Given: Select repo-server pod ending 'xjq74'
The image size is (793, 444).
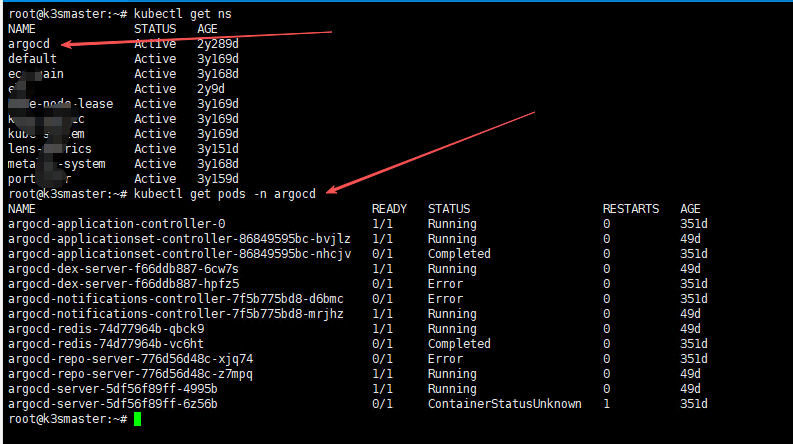Looking at the screenshot, I should 130,359.
